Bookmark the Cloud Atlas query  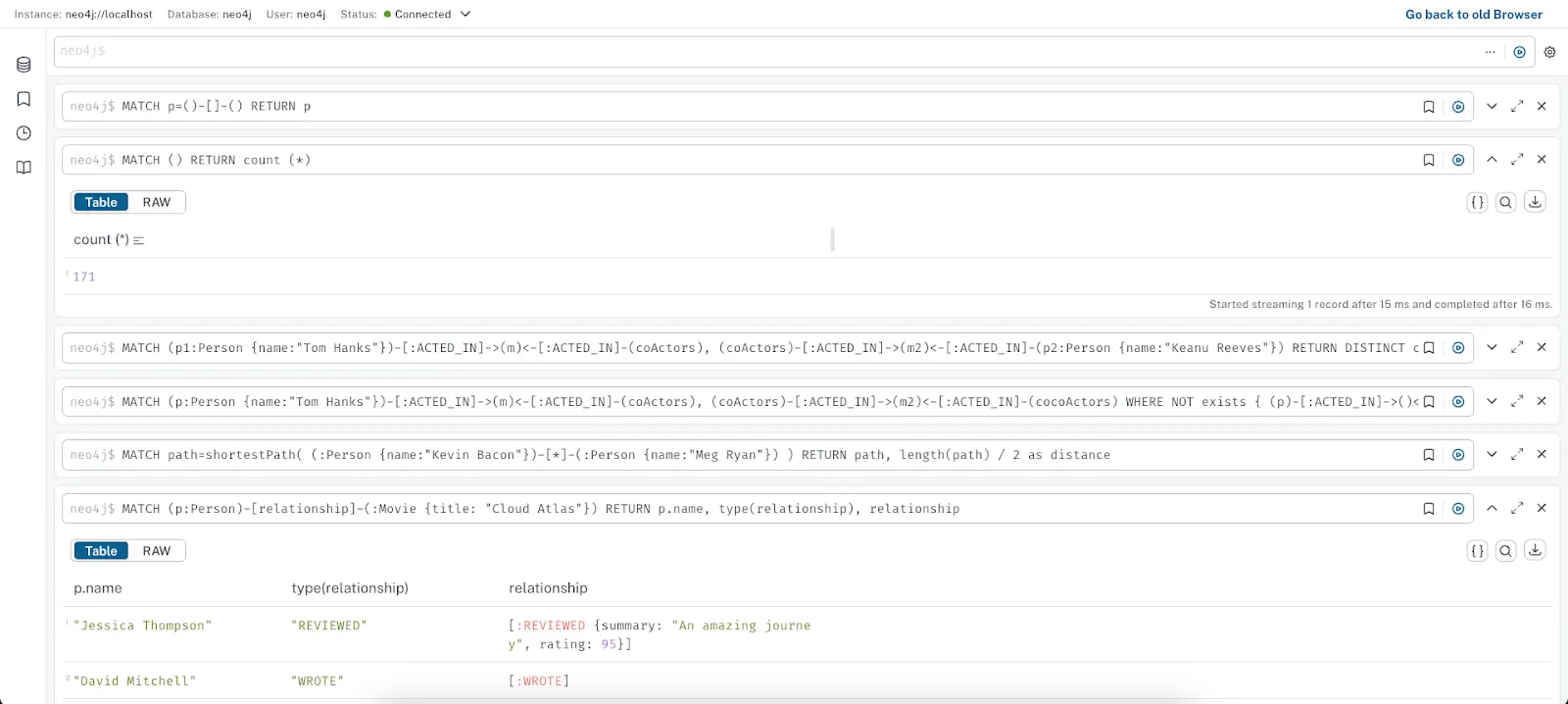[1429, 509]
